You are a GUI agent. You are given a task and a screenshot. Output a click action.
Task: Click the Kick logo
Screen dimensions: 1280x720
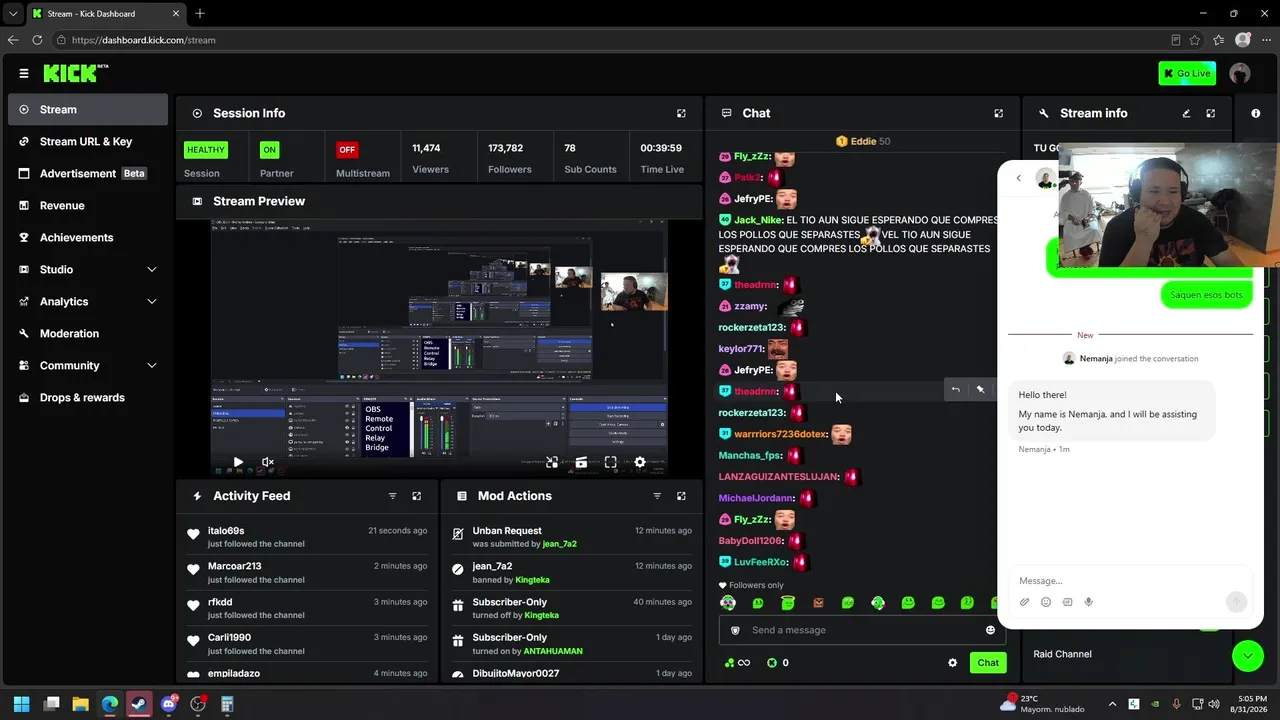click(x=75, y=73)
